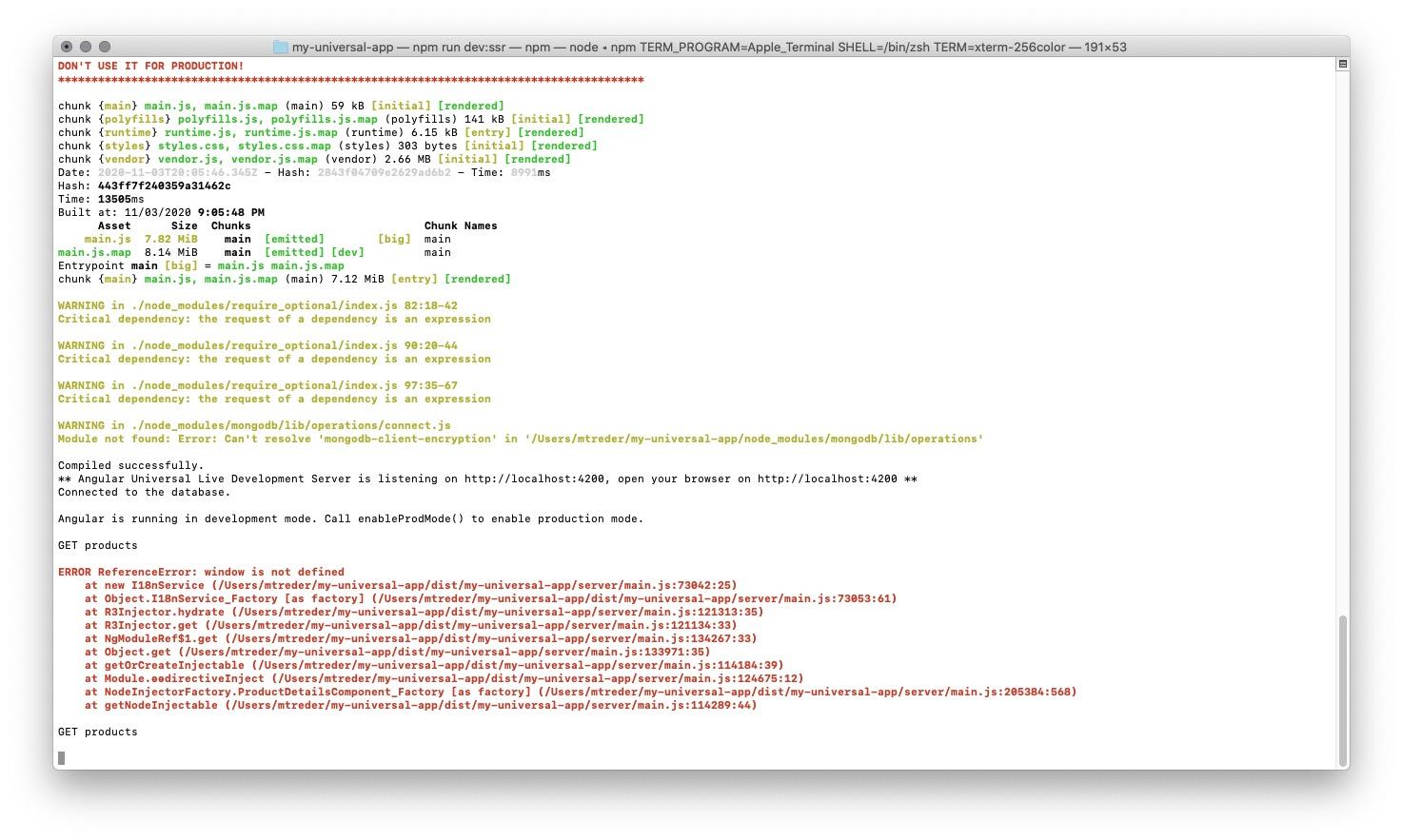The width and height of the screenshot is (1403, 840).
Task: Click the terminal cursor block at the prompt
Action: pos(61,758)
